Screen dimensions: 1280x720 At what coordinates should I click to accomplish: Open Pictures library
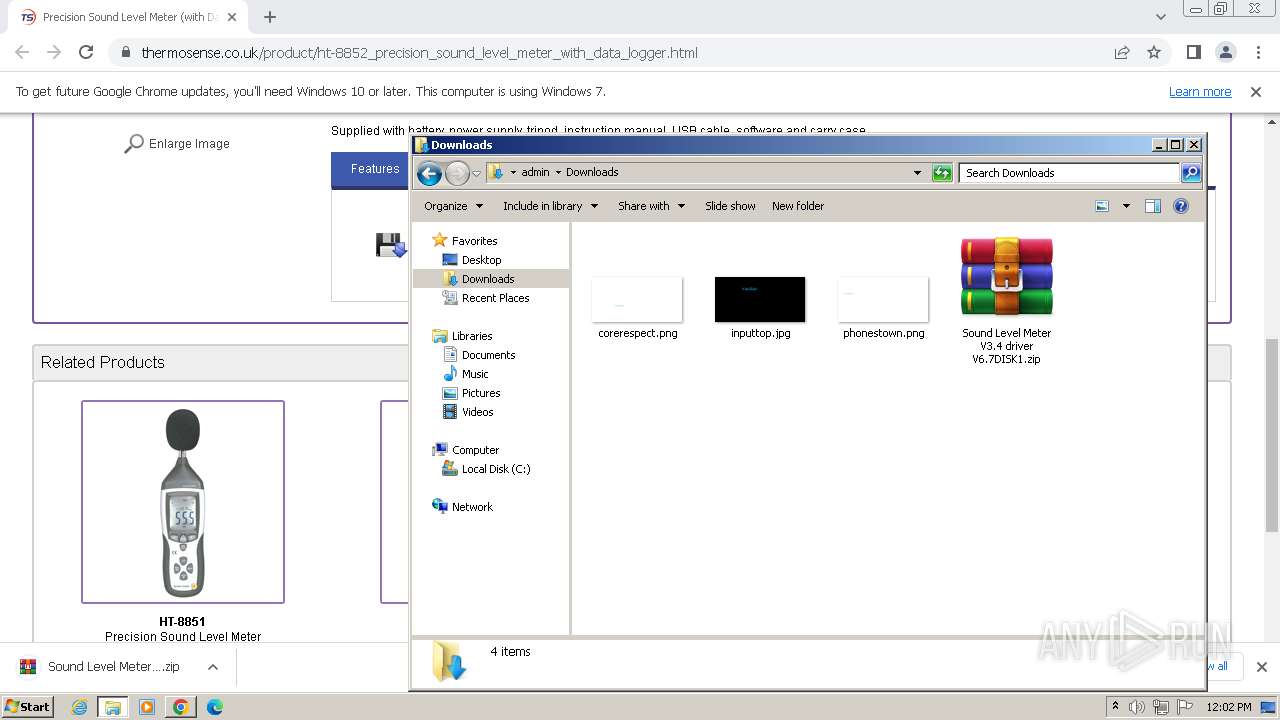481,393
